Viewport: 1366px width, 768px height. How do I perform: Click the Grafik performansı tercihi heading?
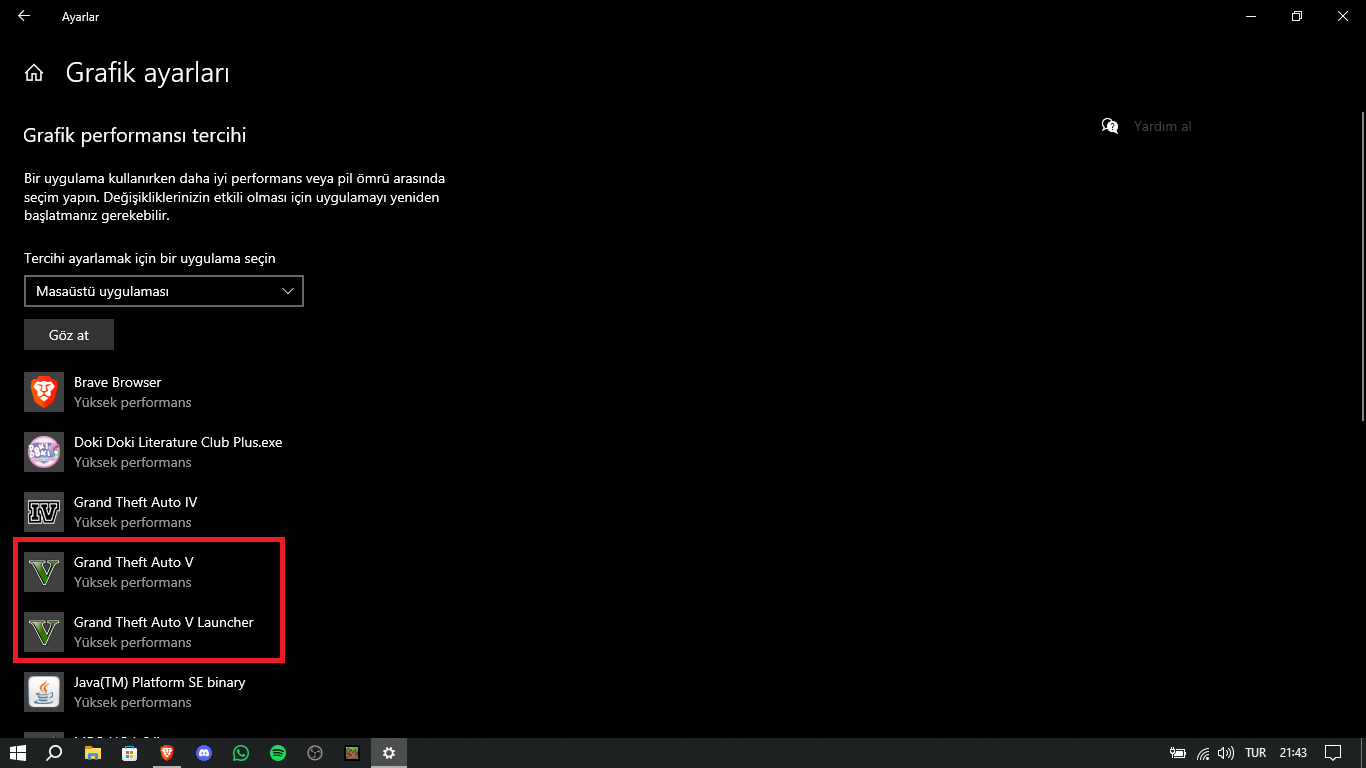coord(135,135)
